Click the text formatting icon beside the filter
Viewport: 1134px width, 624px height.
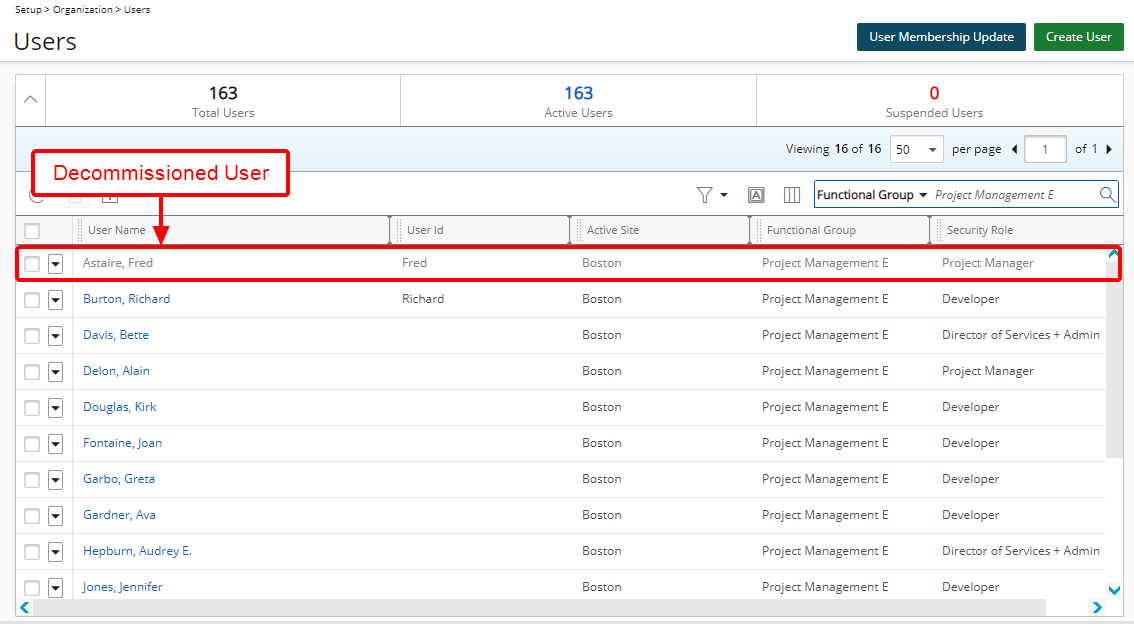click(756, 195)
